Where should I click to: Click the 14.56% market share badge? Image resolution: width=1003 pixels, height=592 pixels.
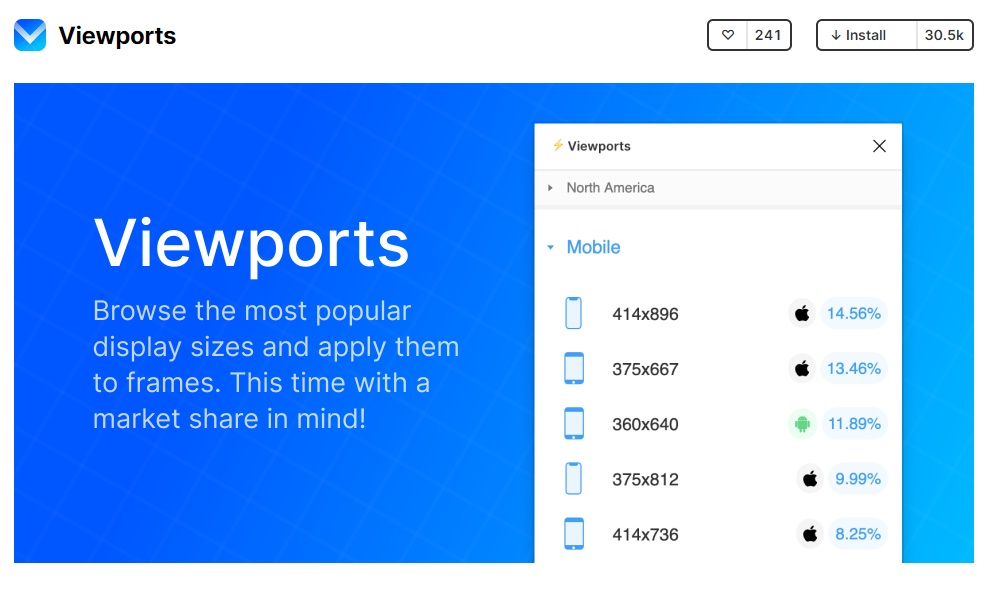(x=854, y=313)
